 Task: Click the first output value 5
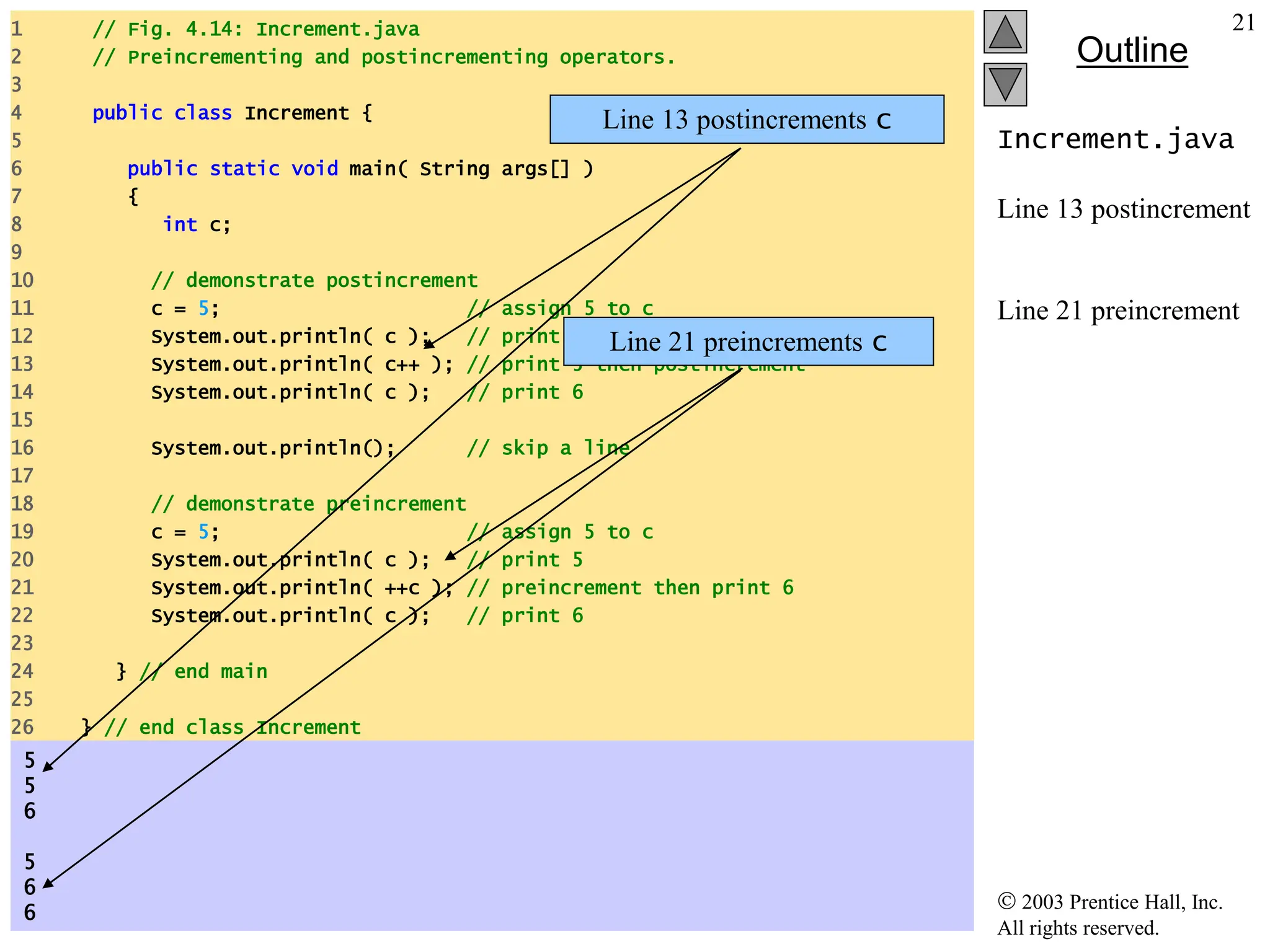coord(30,760)
